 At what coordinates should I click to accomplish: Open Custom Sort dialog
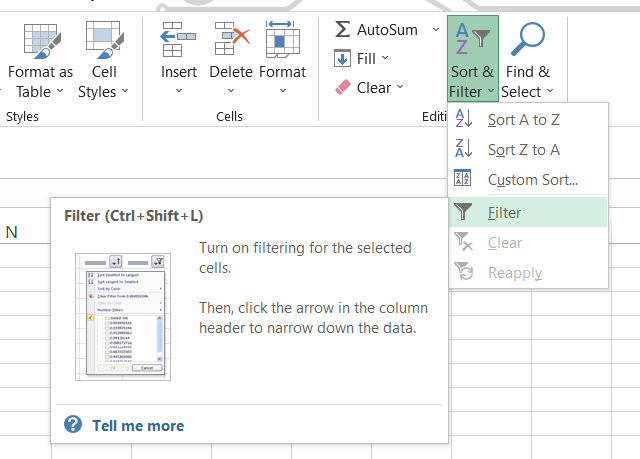pyautogui.click(x=532, y=180)
